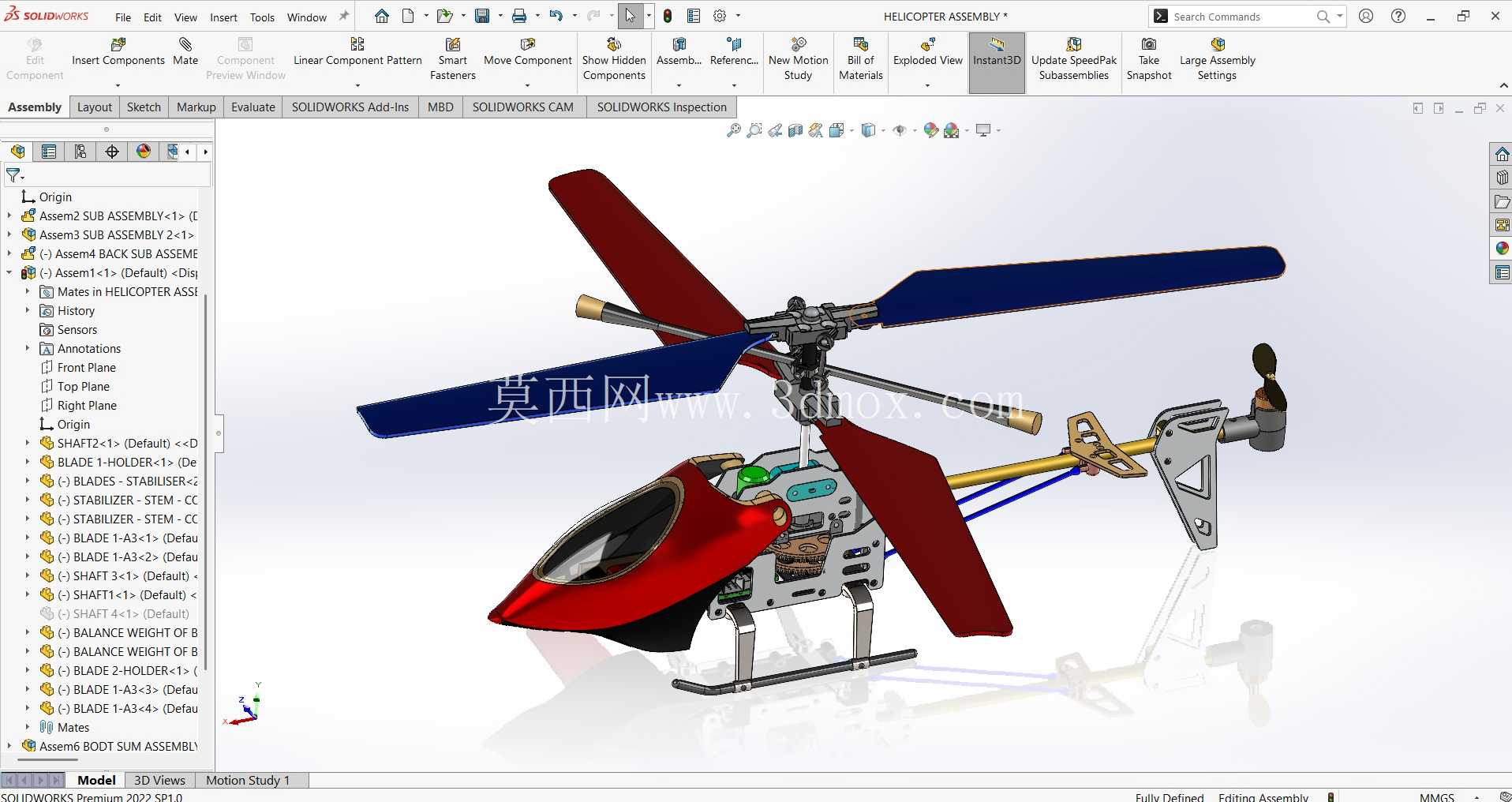Screen dimensions: 1512x802
Task: Select the Mate tool
Action: coord(185,54)
